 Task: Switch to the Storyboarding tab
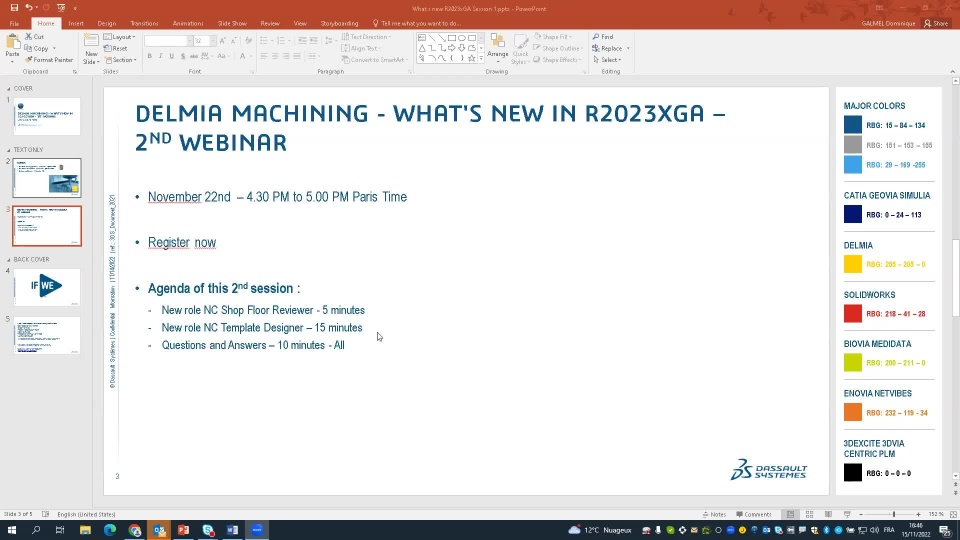pos(339,23)
